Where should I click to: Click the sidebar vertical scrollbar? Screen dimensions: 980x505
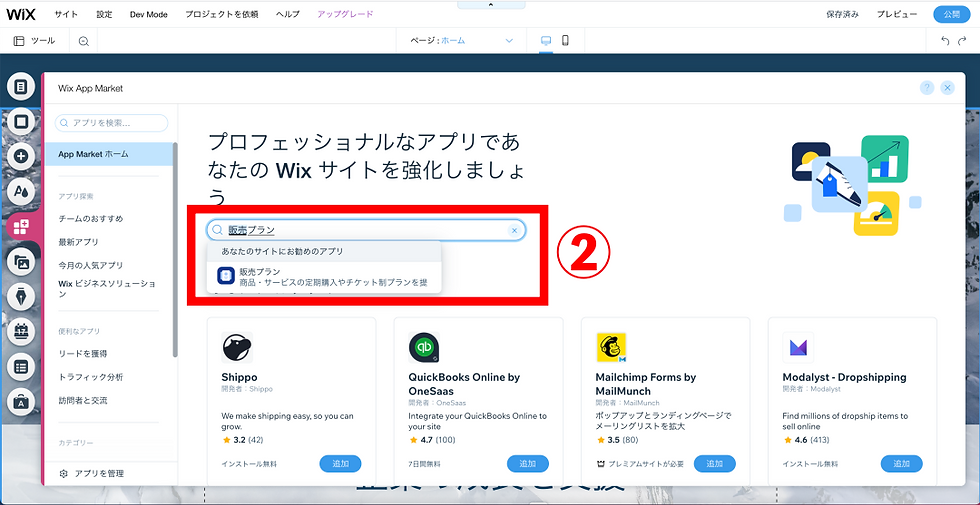(175, 250)
